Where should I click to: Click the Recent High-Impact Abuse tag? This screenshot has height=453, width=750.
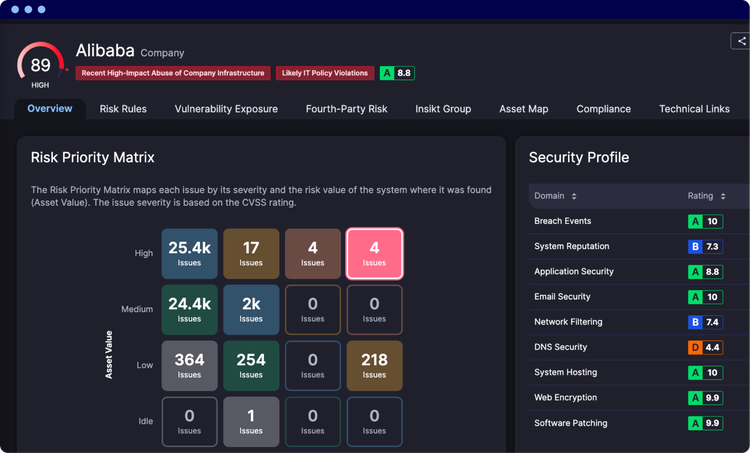[173, 73]
